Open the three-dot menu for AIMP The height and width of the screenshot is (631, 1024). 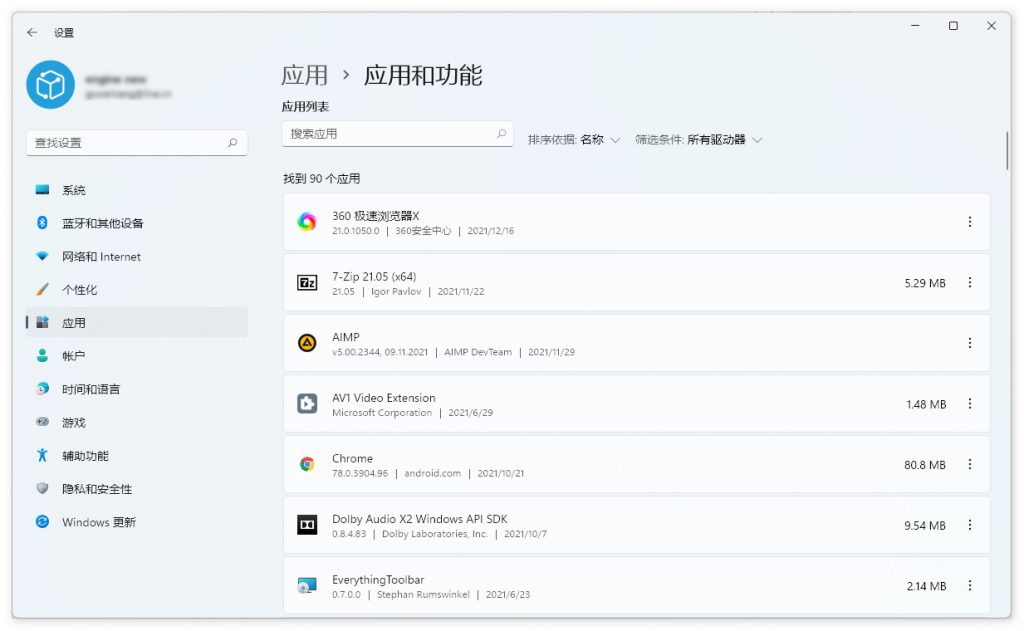970,343
